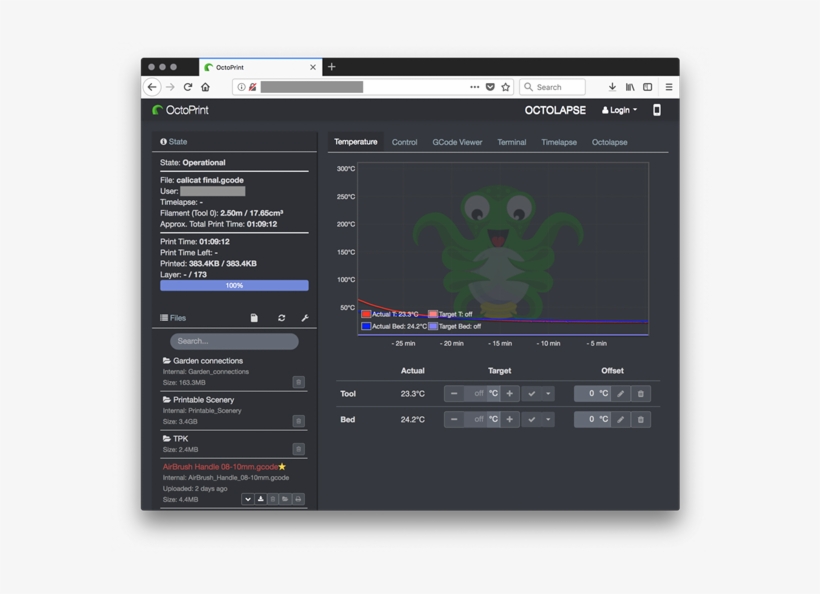
Task: Click the file Search field in Files panel
Action: click(234, 341)
